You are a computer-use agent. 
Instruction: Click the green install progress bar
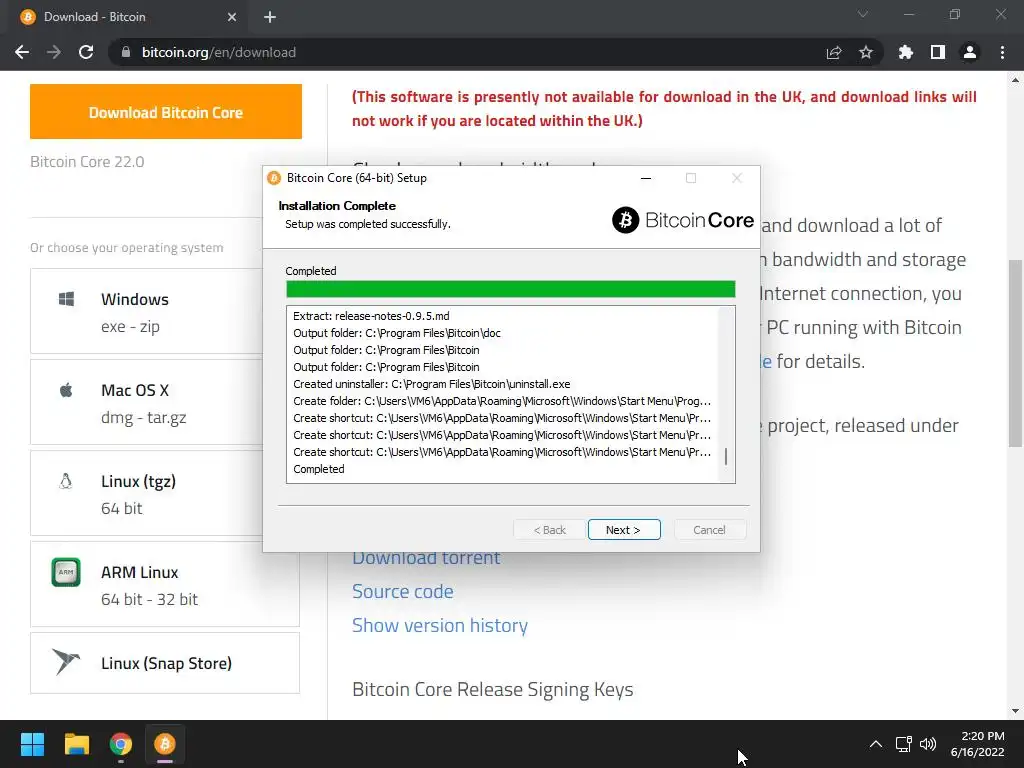pyautogui.click(x=511, y=289)
